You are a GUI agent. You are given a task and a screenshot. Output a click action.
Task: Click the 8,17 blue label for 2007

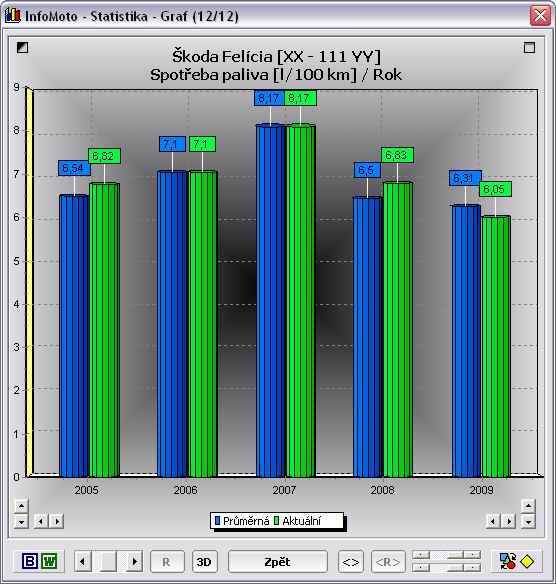[269, 98]
